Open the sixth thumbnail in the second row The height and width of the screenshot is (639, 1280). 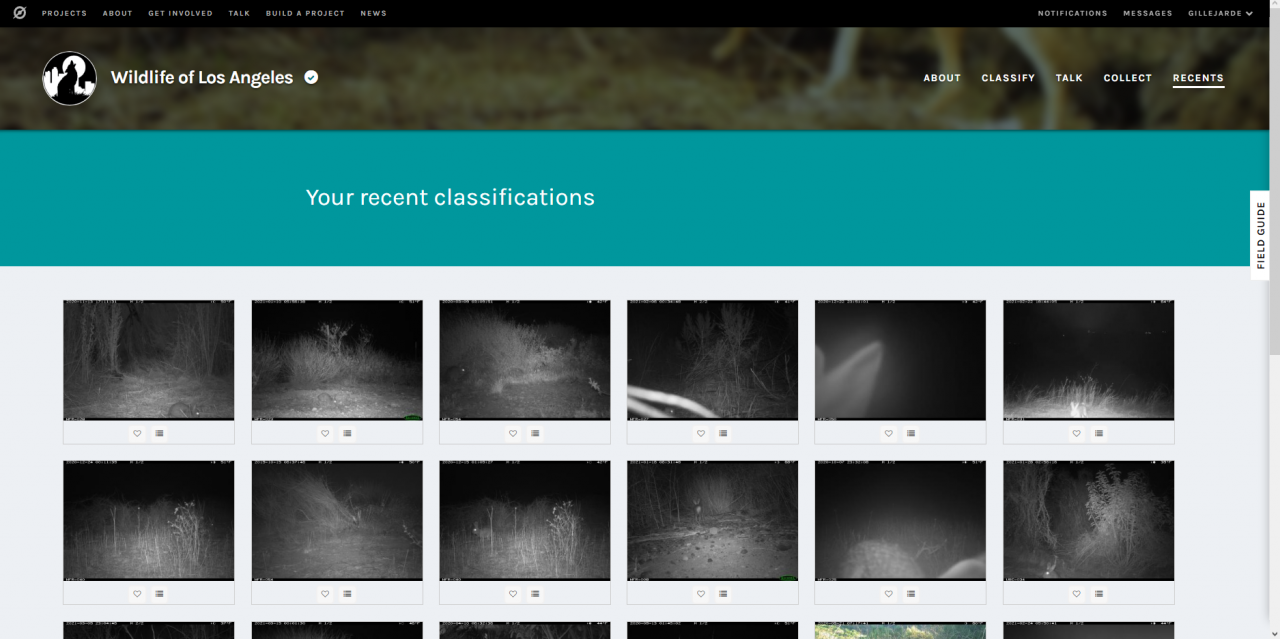coord(1089,521)
